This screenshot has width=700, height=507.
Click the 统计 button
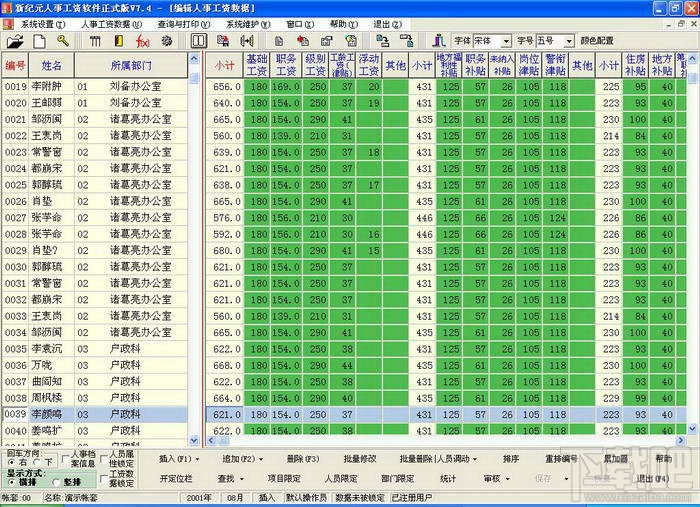pos(448,479)
